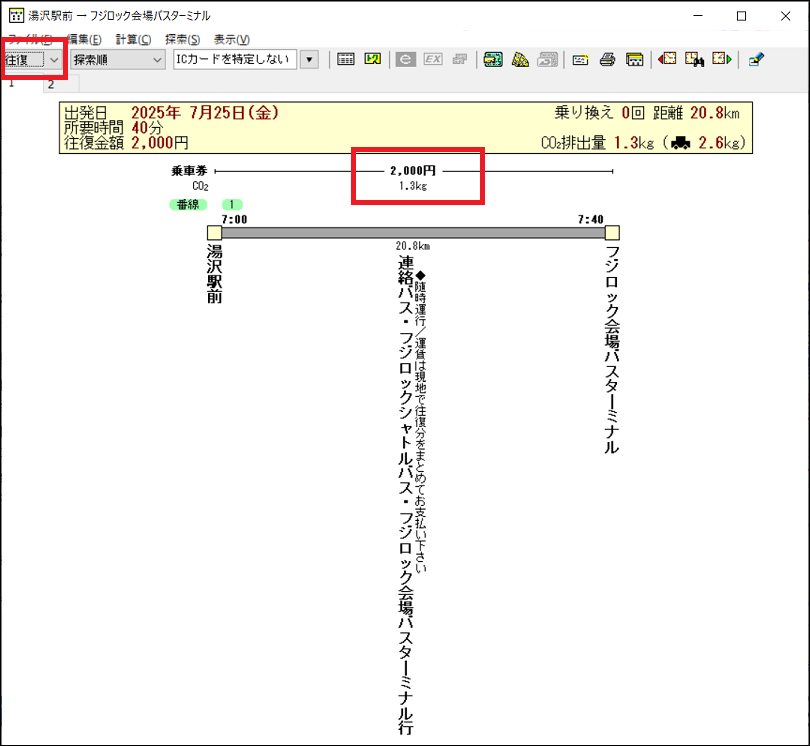Click the gray bus route segment bar
This screenshot has width=810, height=746.
[412, 232]
